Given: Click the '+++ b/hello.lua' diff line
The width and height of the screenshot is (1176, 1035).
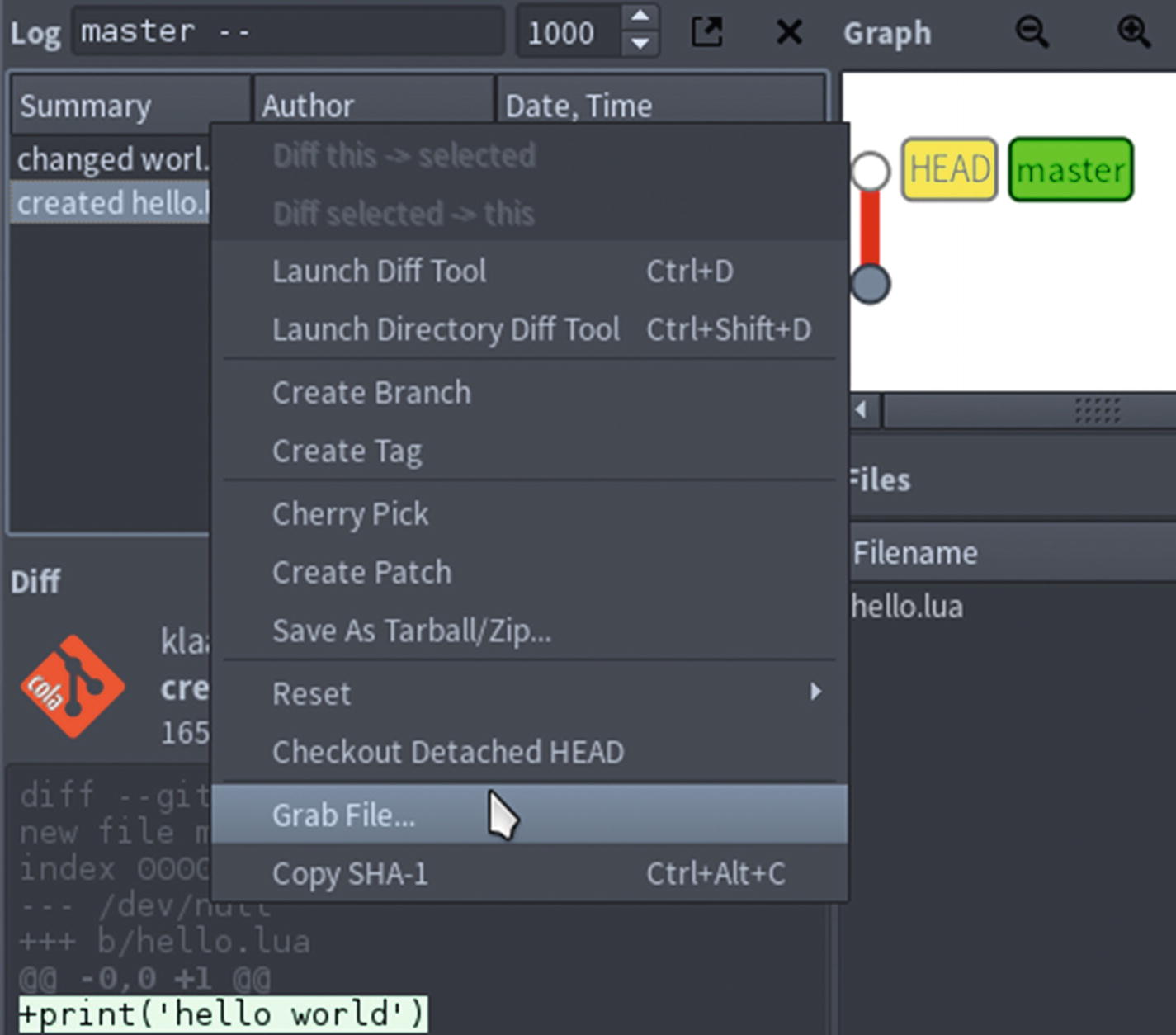Looking at the screenshot, I should (x=164, y=942).
